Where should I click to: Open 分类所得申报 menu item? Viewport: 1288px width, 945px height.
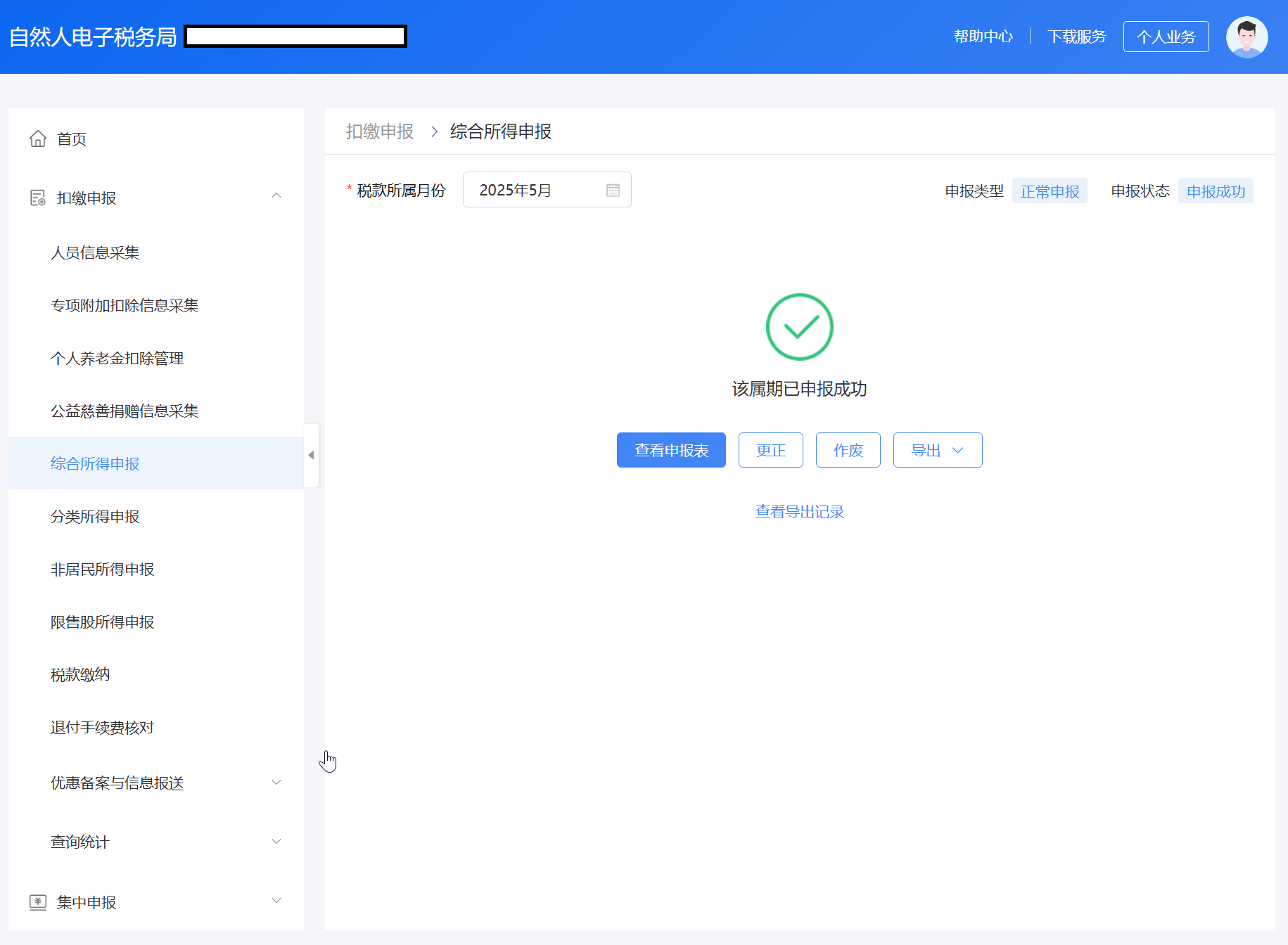[95, 516]
